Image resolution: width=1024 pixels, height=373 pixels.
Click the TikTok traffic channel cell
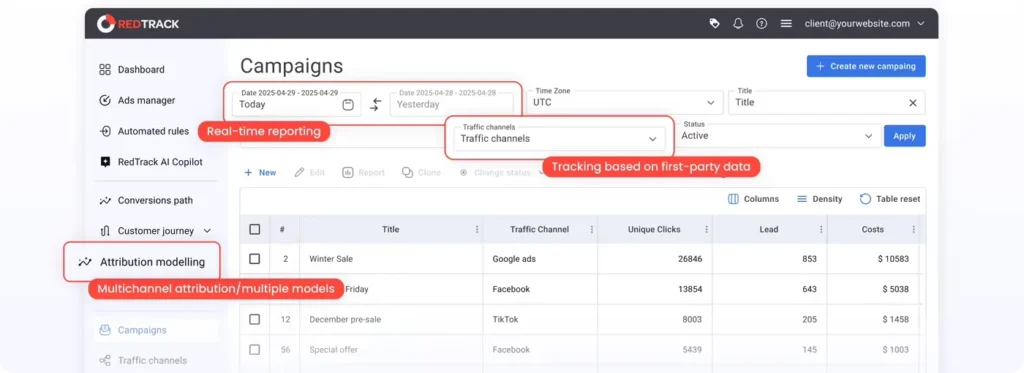tap(504, 319)
